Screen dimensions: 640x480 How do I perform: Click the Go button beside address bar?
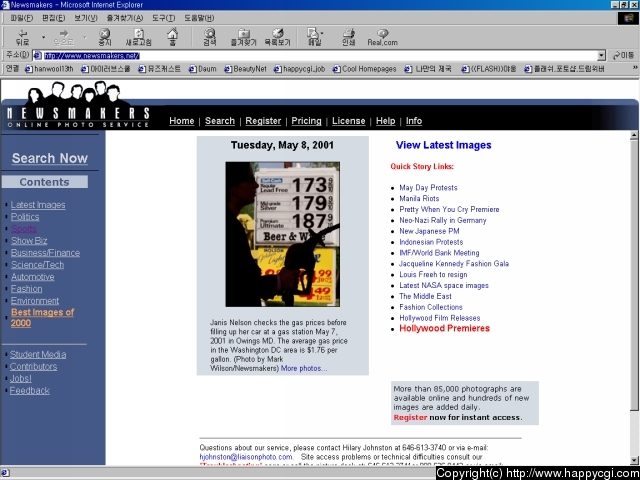coord(623,56)
